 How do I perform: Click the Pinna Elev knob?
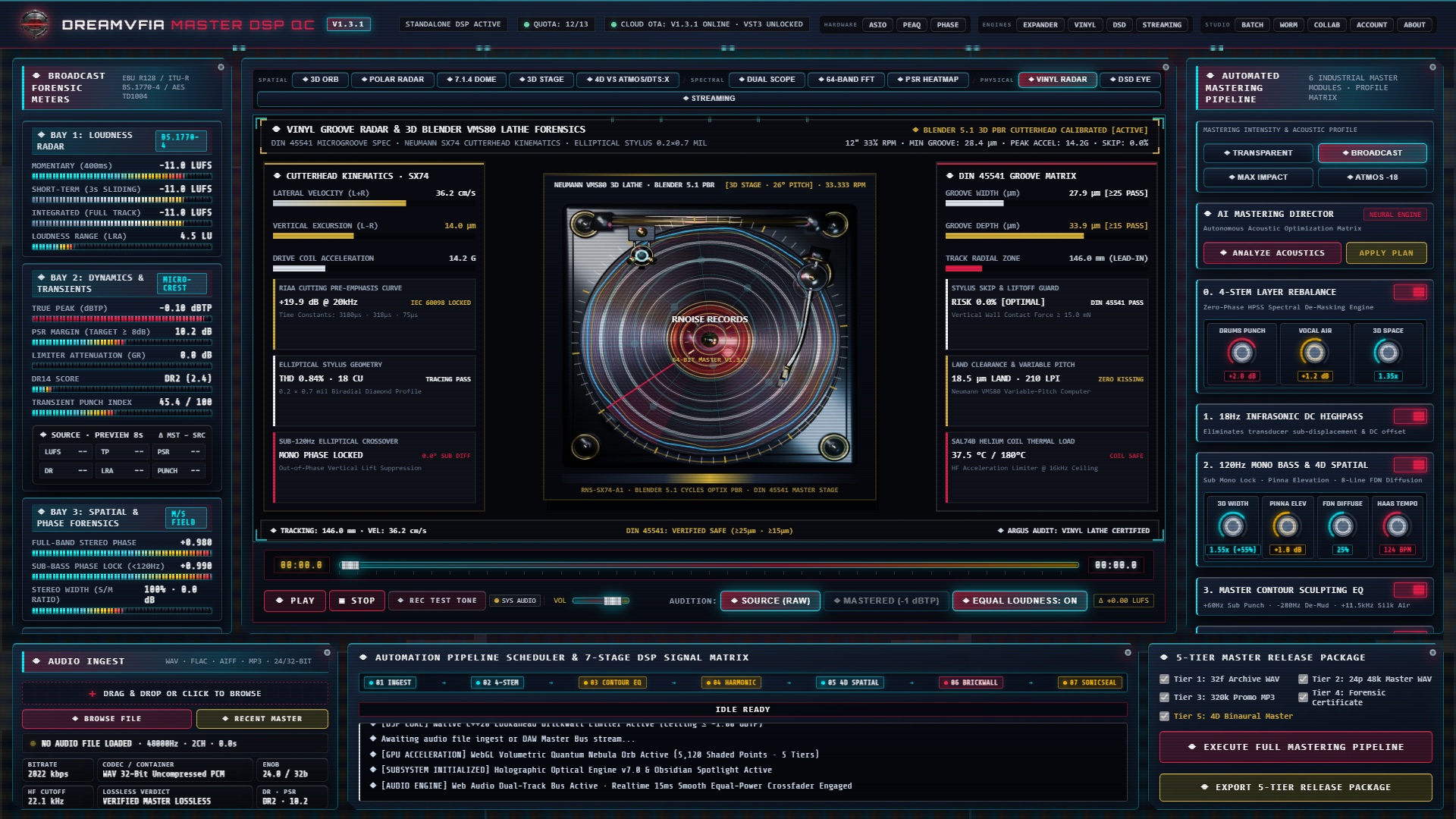[x=1287, y=526]
